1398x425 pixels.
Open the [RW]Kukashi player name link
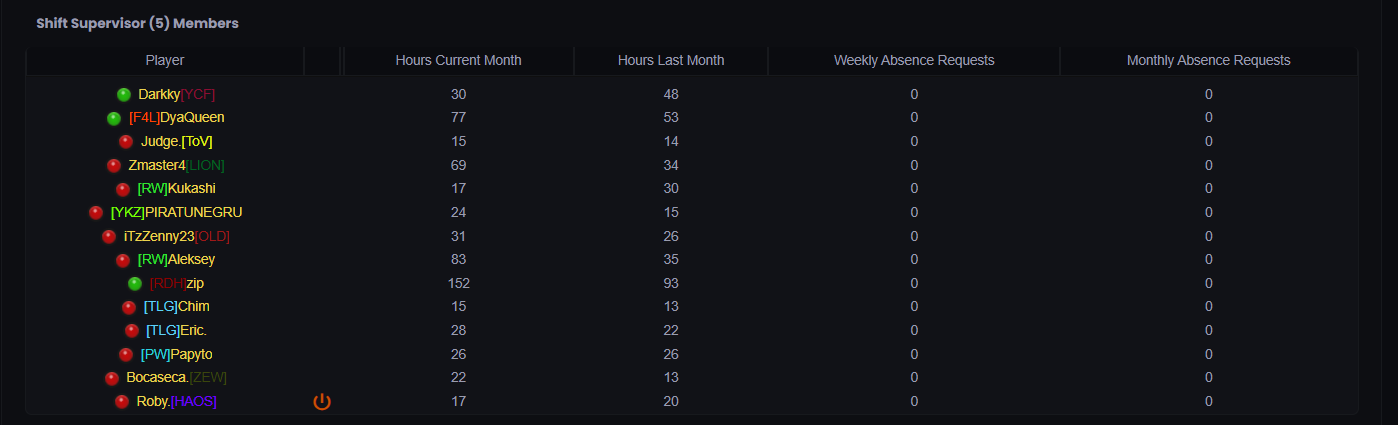click(x=176, y=189)
